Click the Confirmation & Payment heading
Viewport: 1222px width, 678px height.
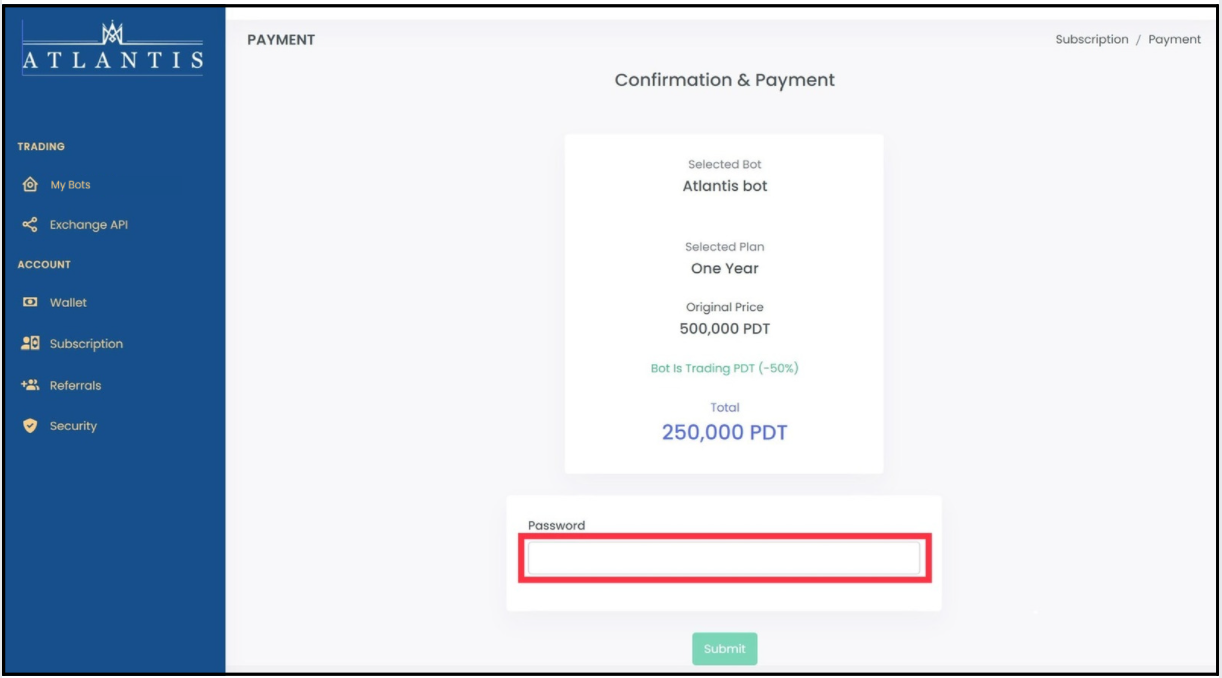click(724, 80)
